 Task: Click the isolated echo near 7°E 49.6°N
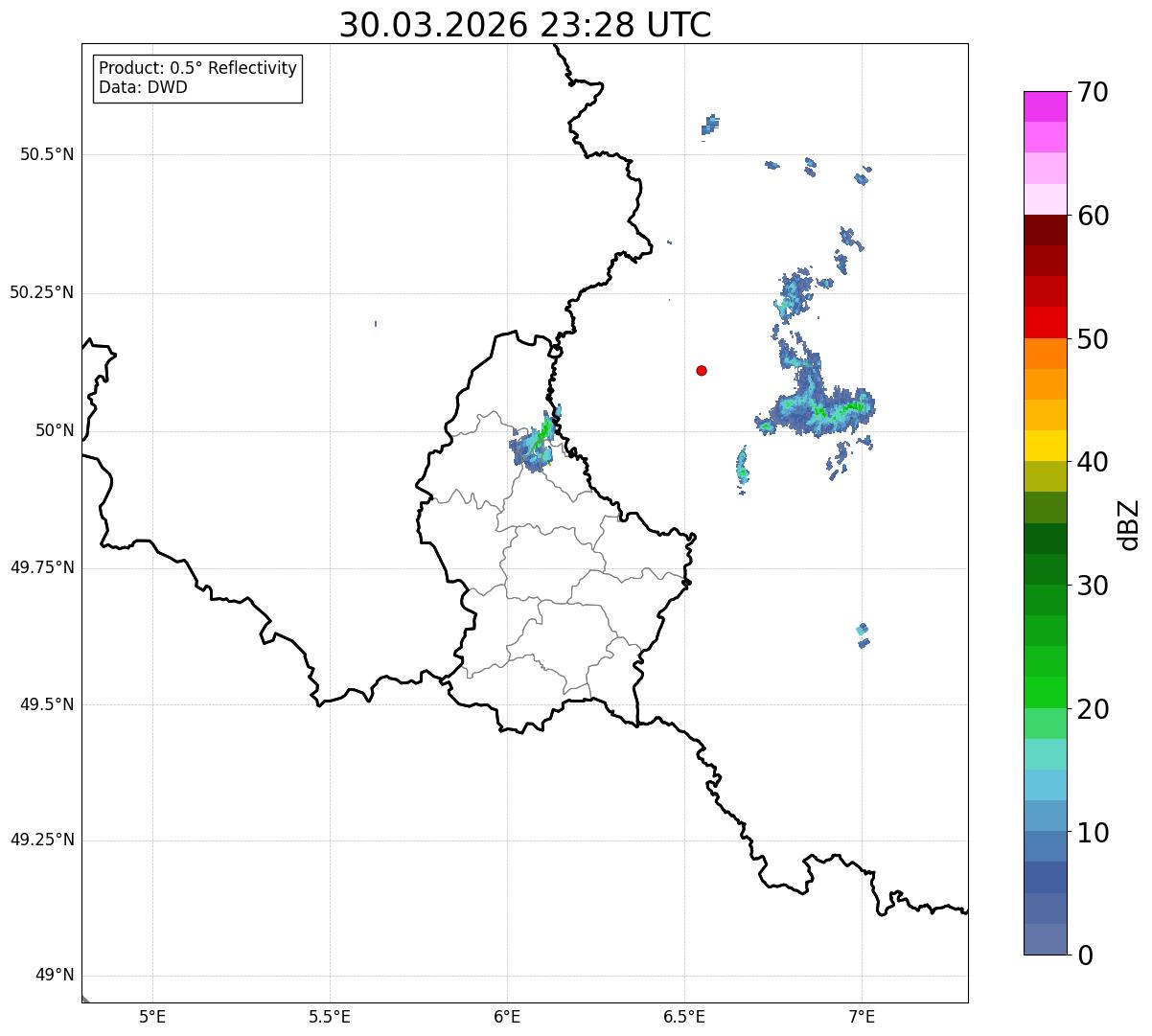863,634
